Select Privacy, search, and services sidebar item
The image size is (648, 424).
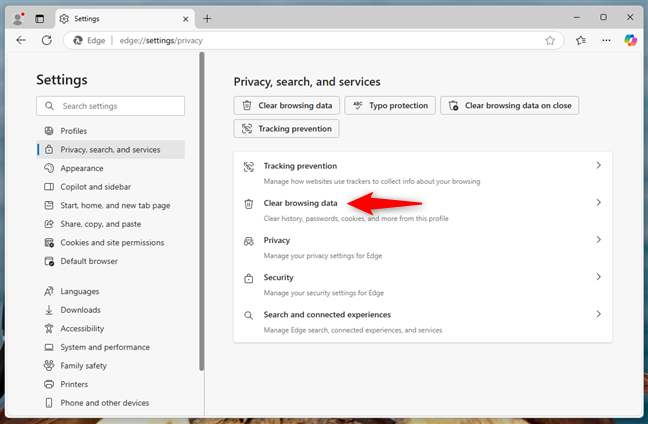pos(110,150)
